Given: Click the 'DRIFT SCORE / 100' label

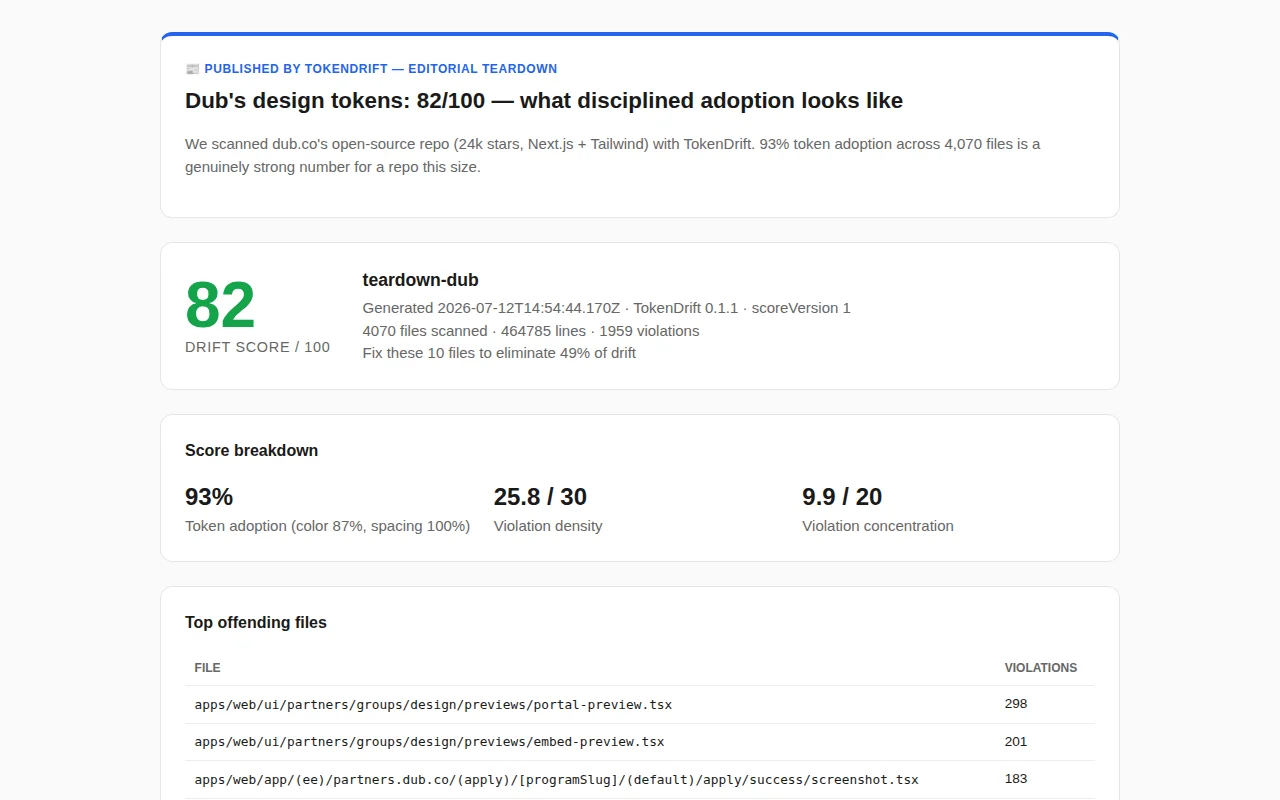Looking at the screenshot, I should pos(257,347).
